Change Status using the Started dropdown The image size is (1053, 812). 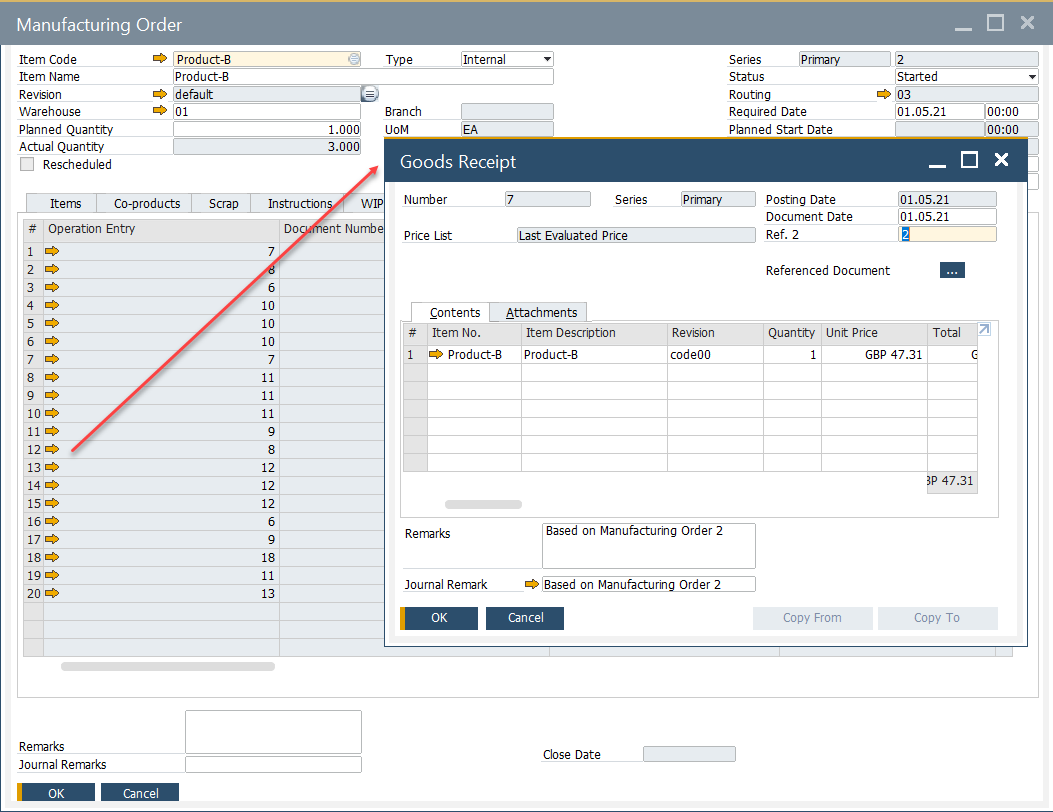coord(1030,76)
